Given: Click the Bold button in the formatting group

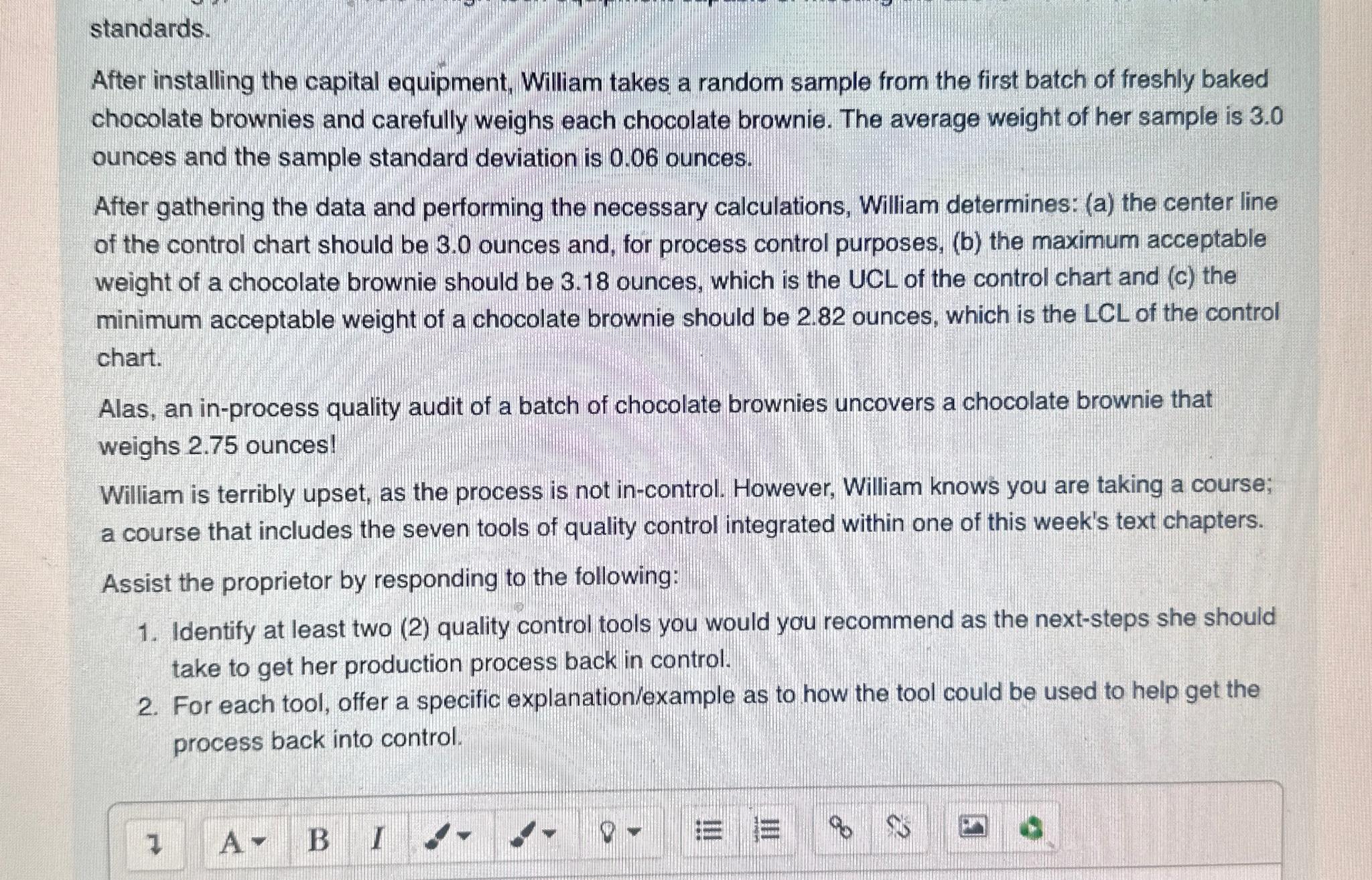Looking at the screenshot, I should (x=318, y=837).
